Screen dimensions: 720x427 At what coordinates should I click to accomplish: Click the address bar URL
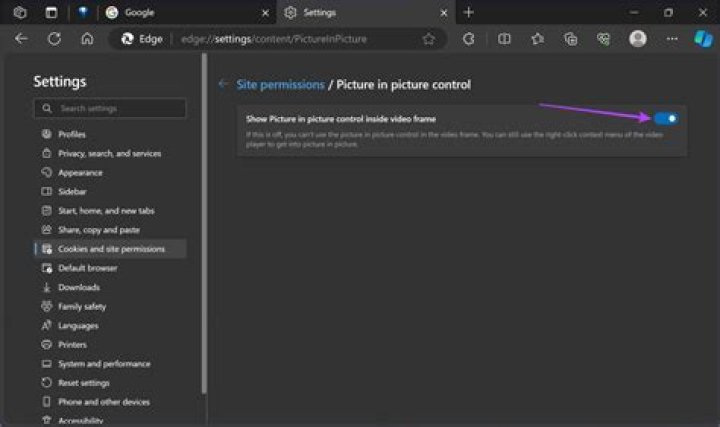pyautogui.click(x=274, y=39)
